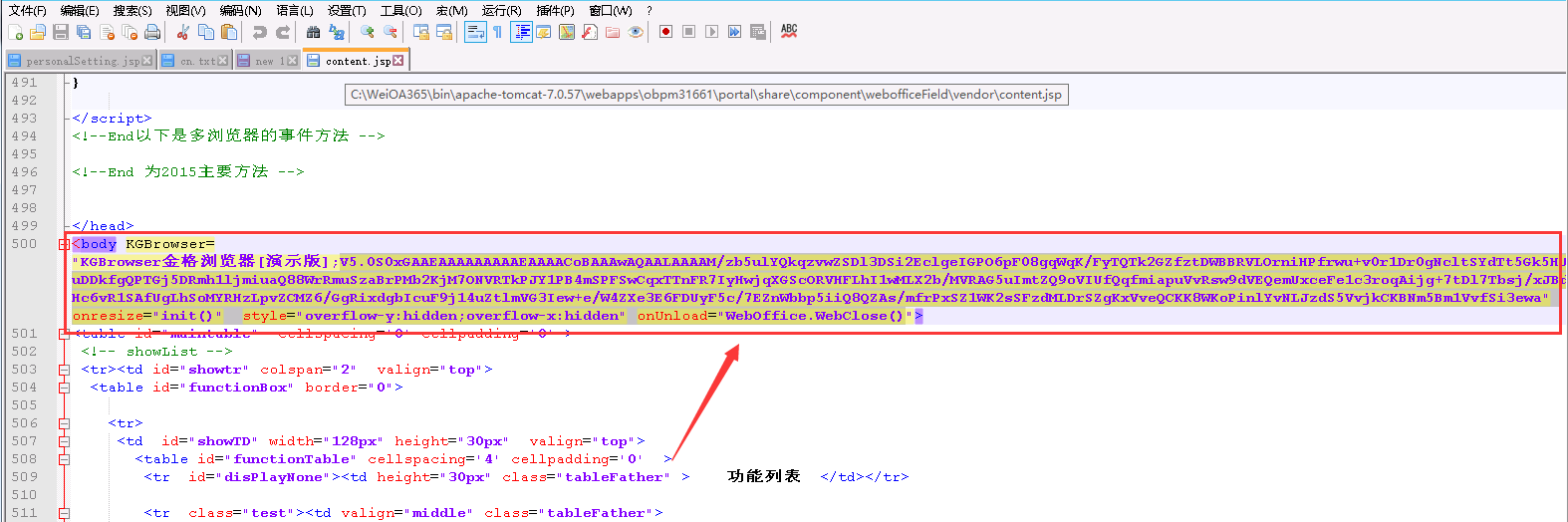Save the current recorded macro icon
The image size is (1568, 522).
pos(757,32)
